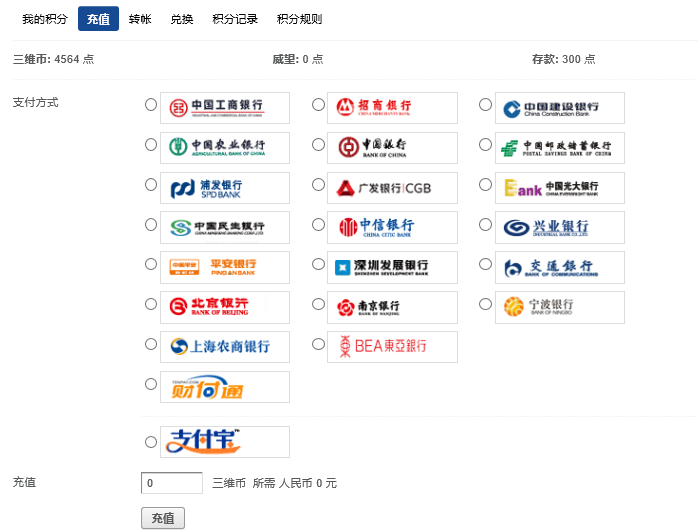The height and width of the screenshot is (532, 698).
Task: Click the 兴业银行 Industrial Bank logo
Action: point(560,227)
